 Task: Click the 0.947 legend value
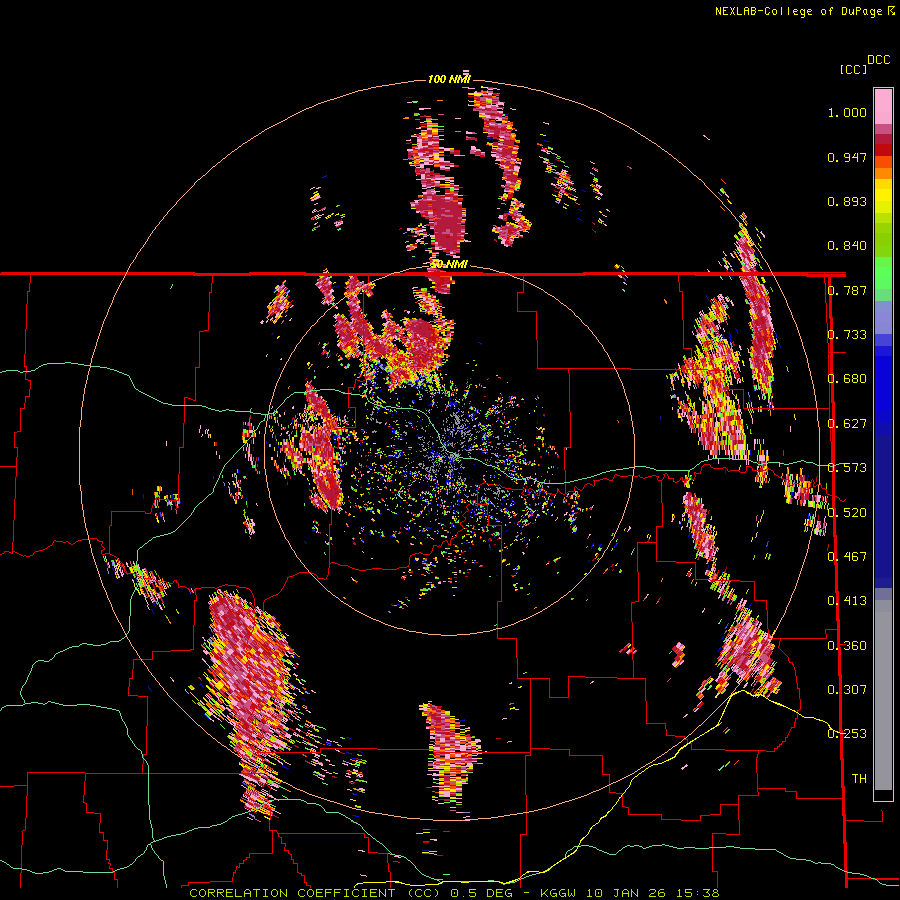(x=847, y=157)
